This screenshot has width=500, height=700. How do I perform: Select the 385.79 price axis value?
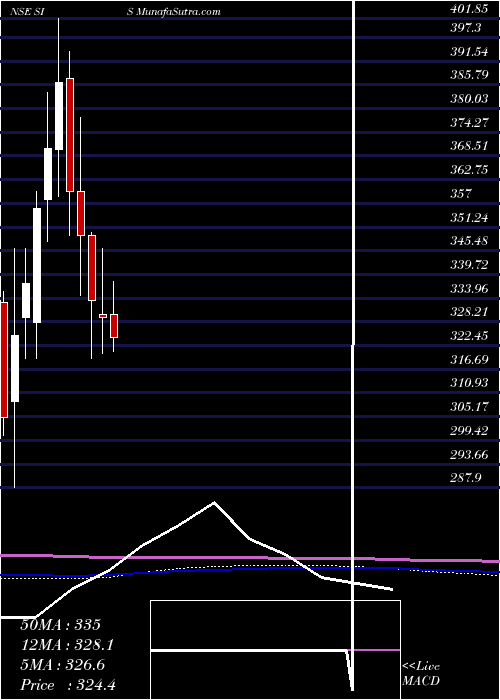[470, 75]
